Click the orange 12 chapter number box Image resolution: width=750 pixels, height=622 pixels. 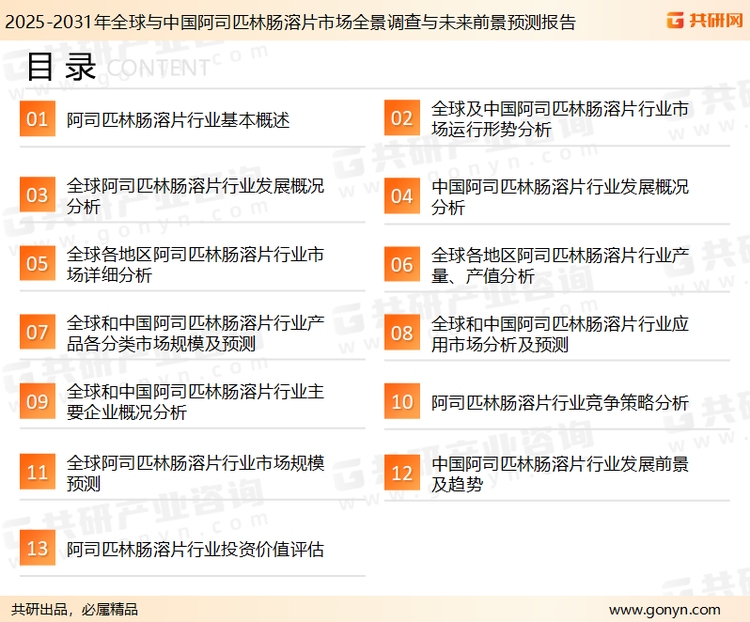coord(402,473)
